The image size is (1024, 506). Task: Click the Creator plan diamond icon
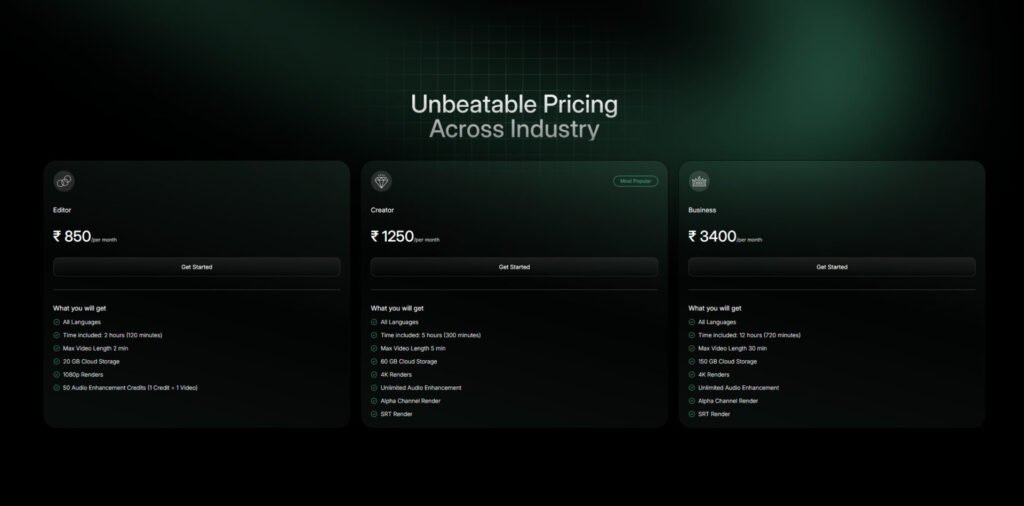tap(381, 182)
